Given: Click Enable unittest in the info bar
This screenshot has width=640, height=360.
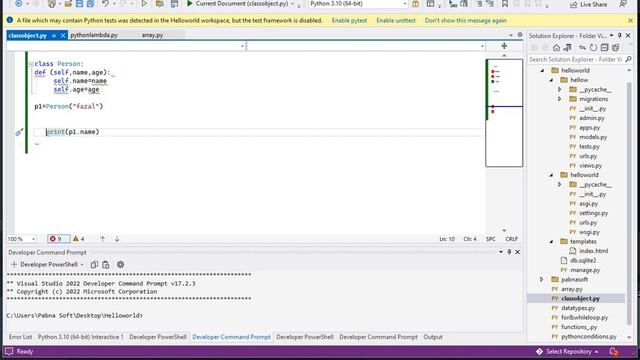Looking at the screenshot, I should pyautogui.click(x=396, y=20).
